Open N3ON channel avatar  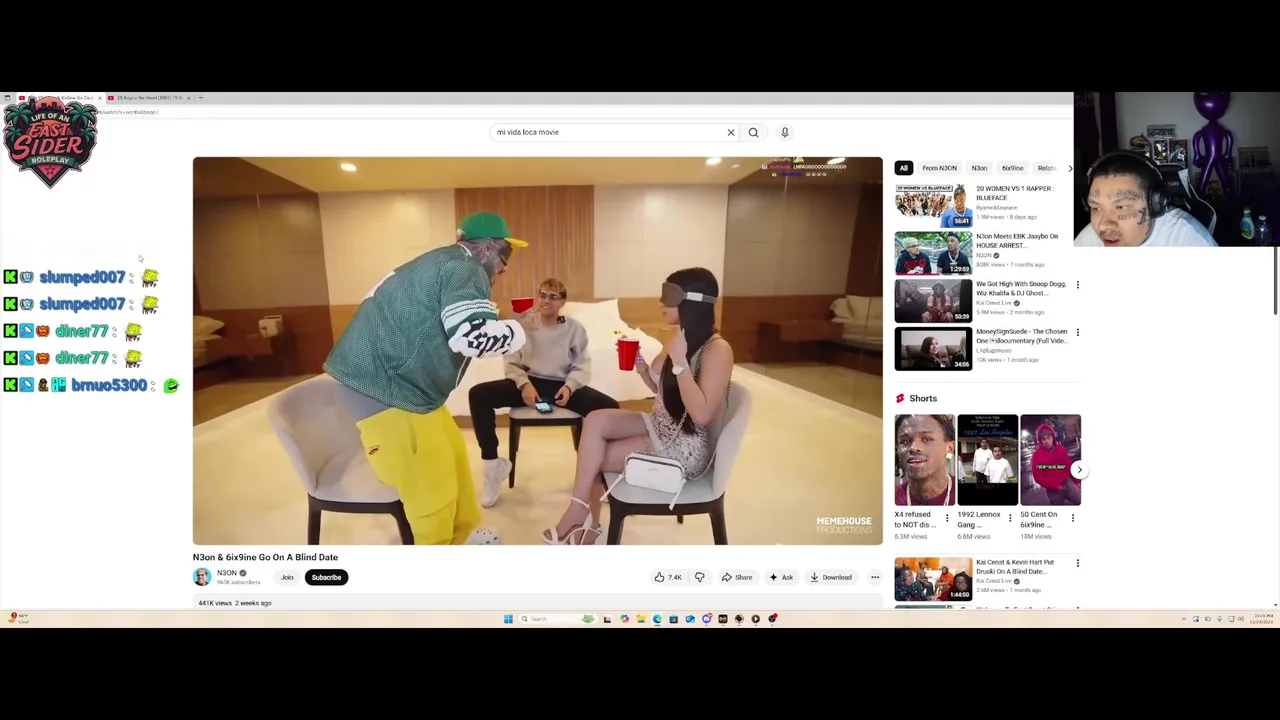point(202,577)
